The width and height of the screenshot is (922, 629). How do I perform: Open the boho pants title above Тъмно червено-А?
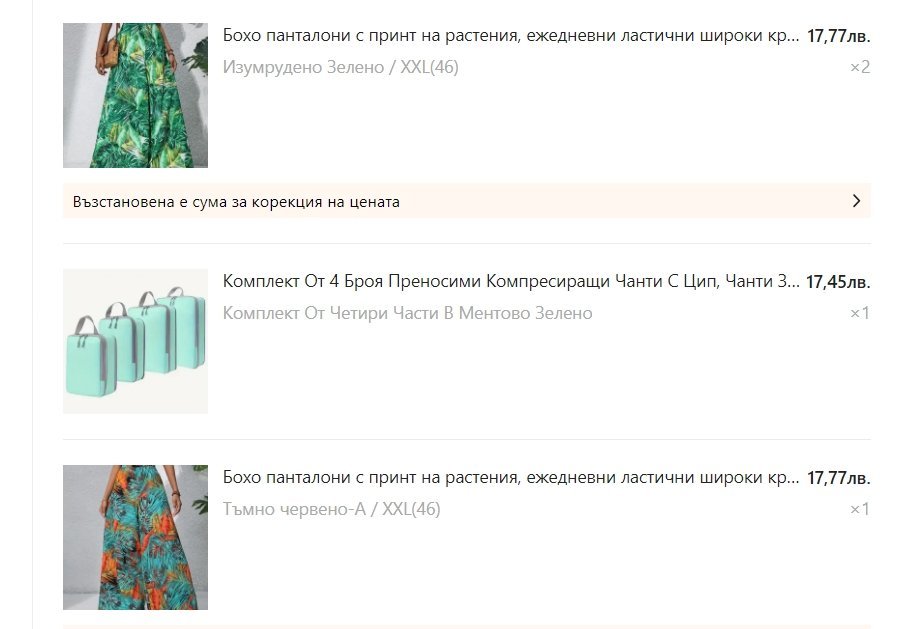pos(511,478)
